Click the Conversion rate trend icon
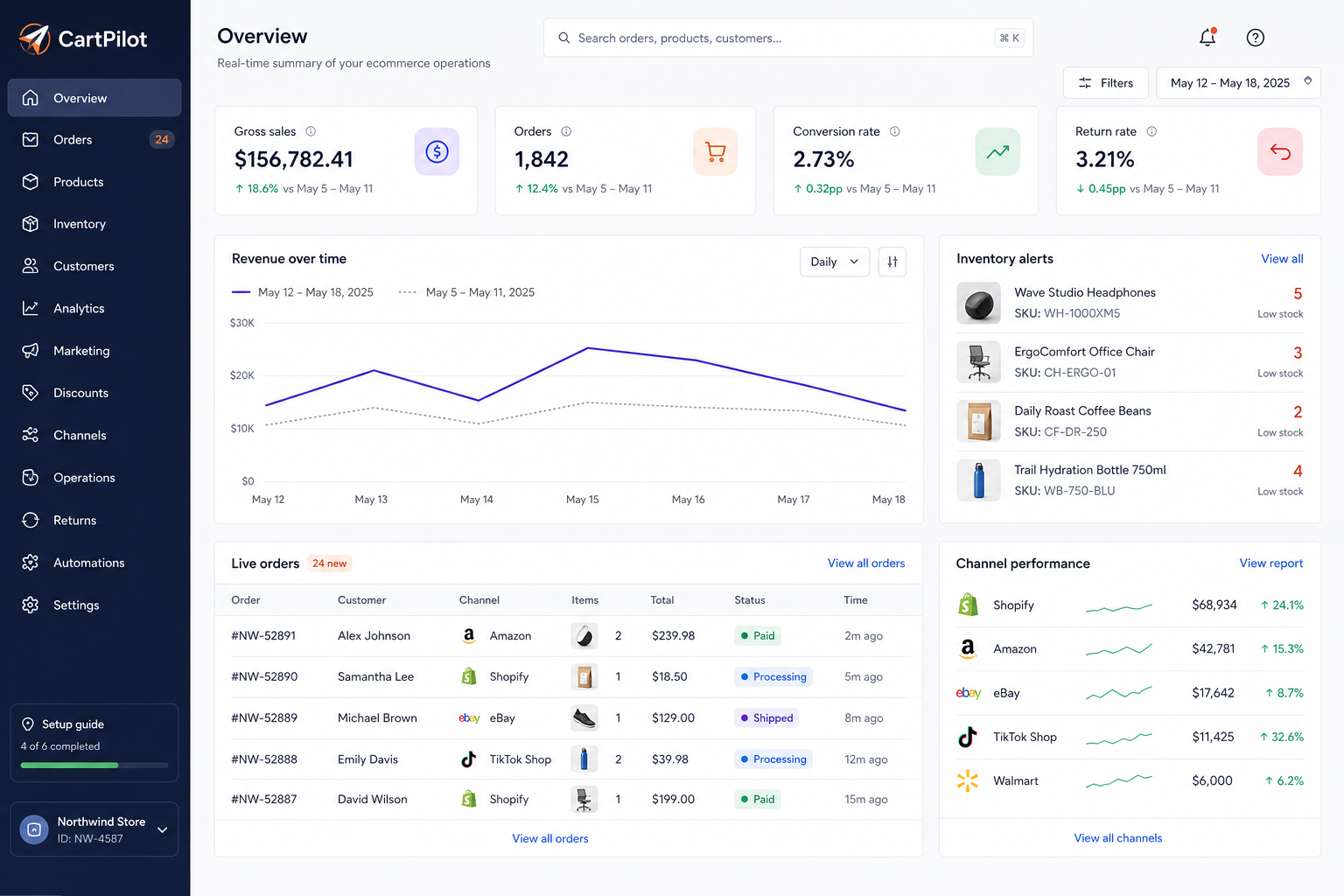This screenshot has height=896, width=1344. (x=997, y=152)
